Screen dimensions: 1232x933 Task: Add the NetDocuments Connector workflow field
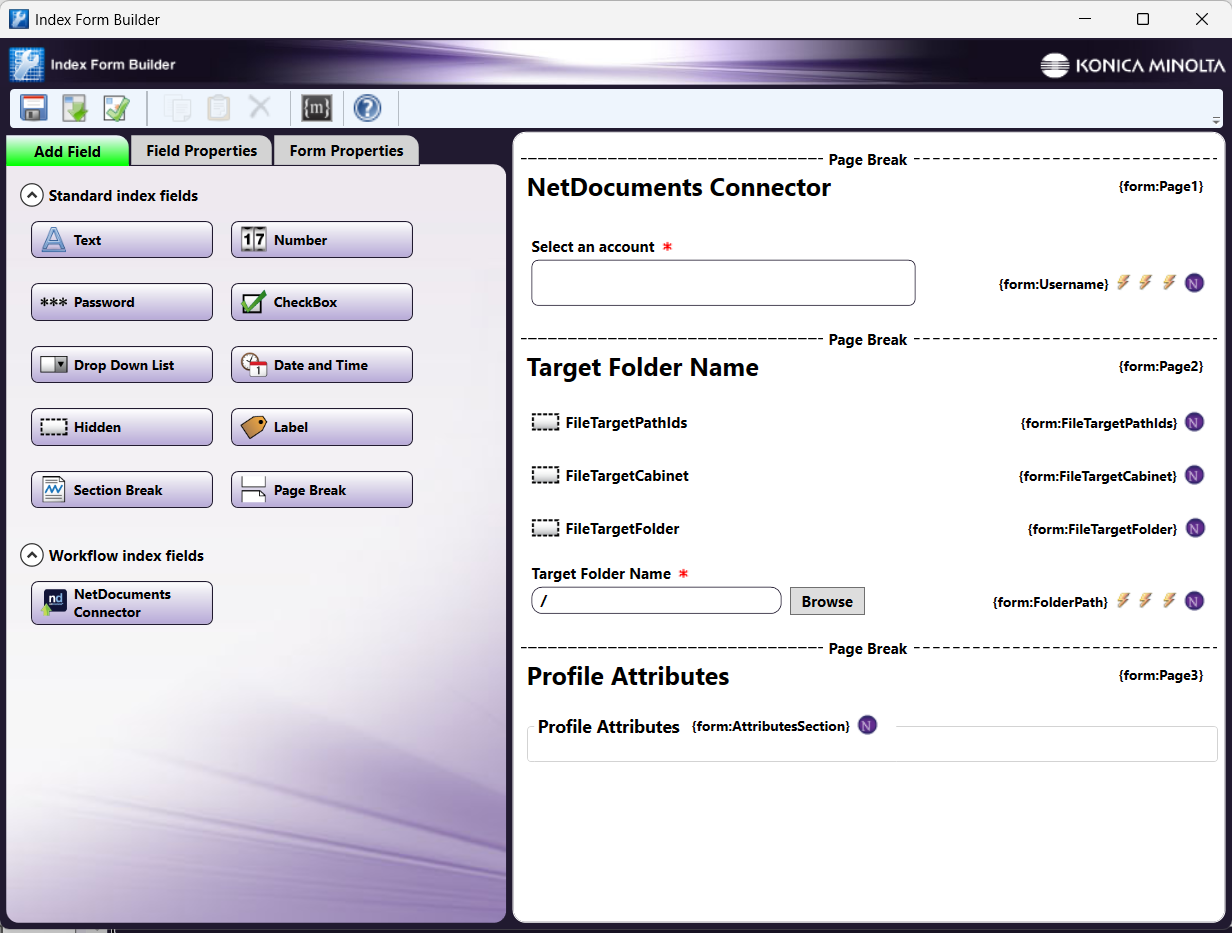(x=122, y=603)
